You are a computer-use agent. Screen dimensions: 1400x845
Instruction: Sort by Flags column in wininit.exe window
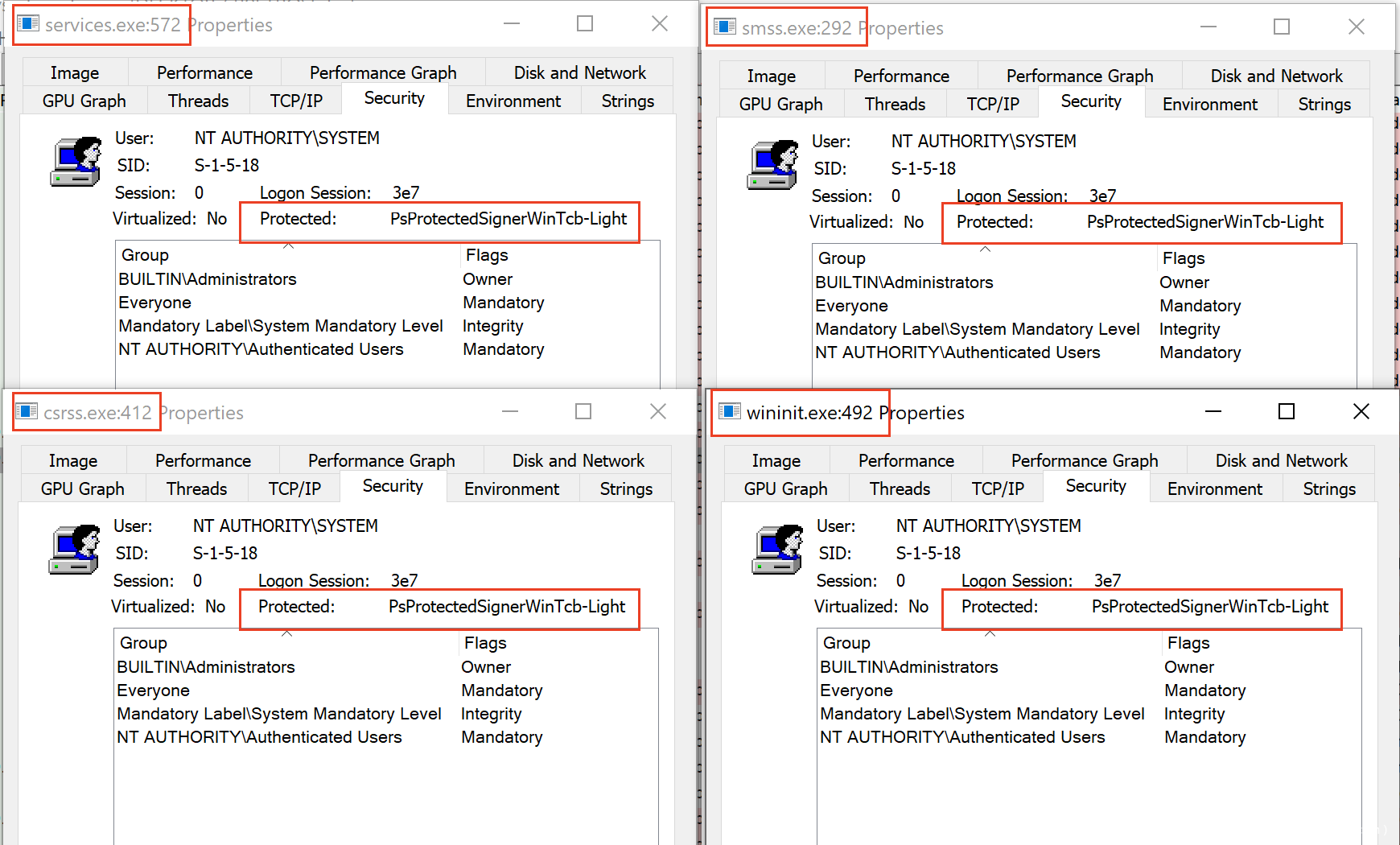[1261, 643]
